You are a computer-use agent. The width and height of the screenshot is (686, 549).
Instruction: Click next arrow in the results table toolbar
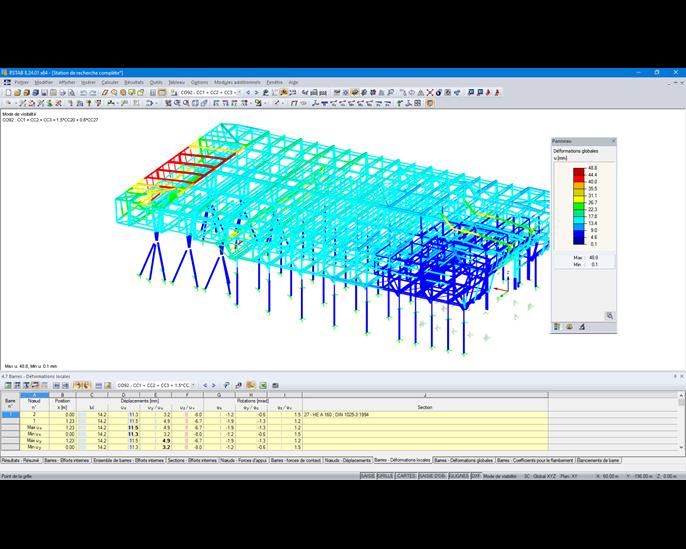214,385
